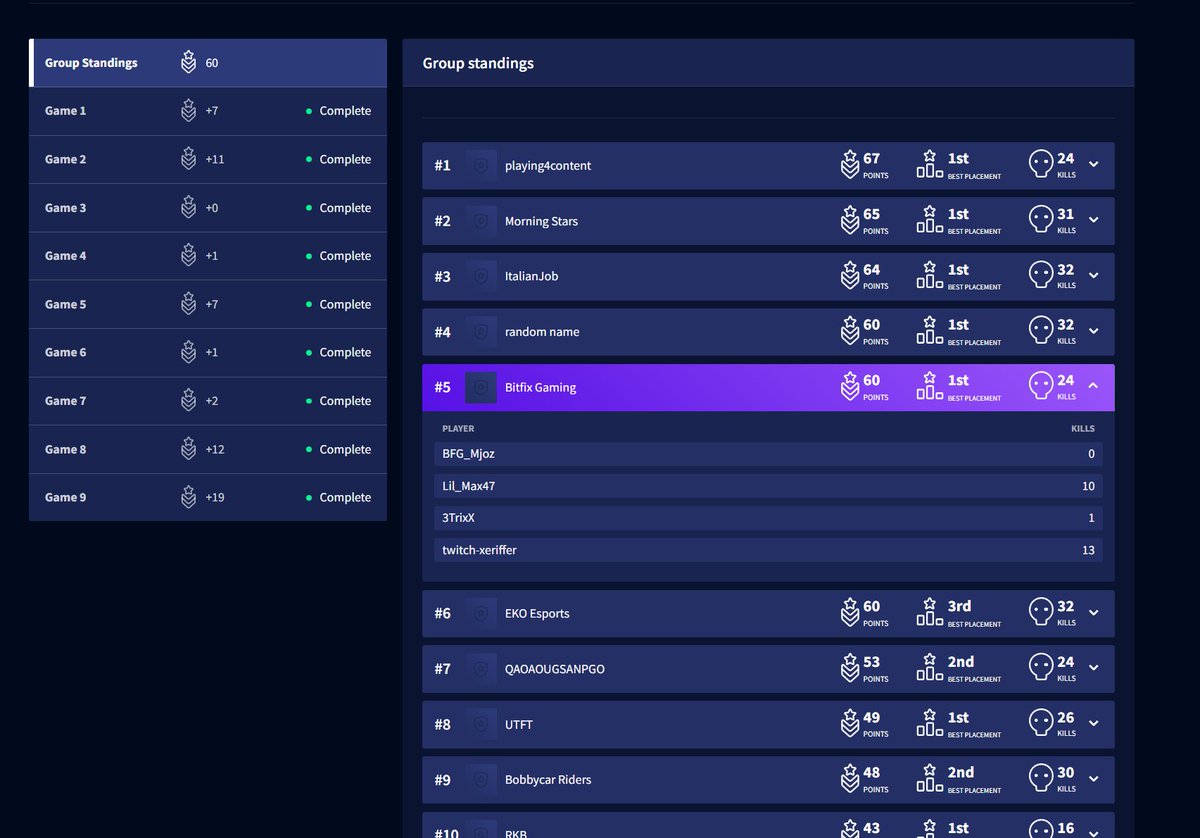Click the UTFT team logo
The height and width of the screenshot is (838, 1200).
tap(481, 725)
